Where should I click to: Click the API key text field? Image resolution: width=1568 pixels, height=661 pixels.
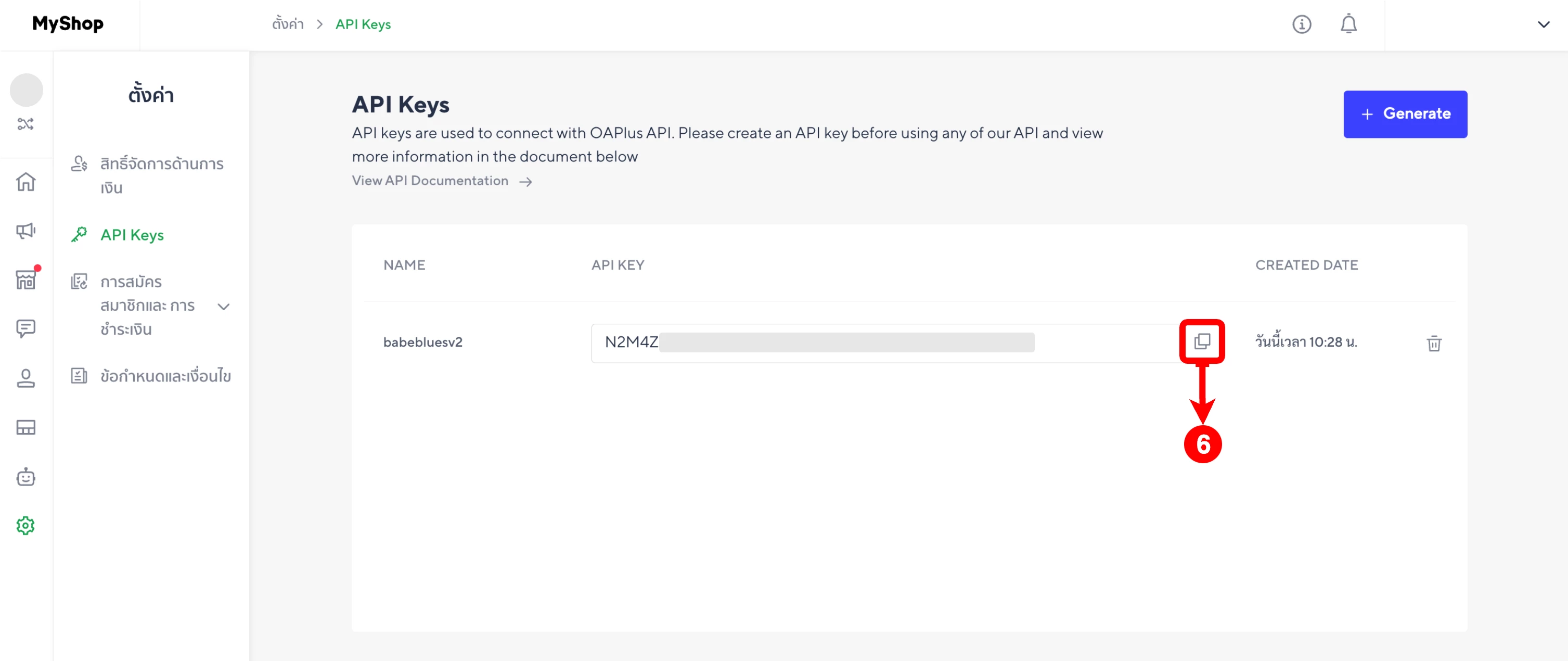coord(883,343)
